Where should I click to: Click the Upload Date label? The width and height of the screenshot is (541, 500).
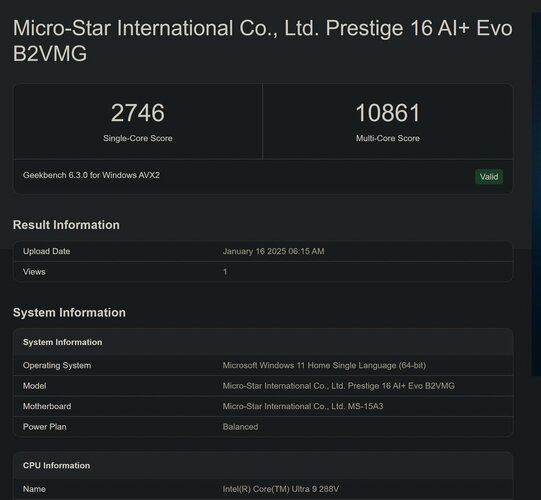pyautogui.click(x=47, y=251)
